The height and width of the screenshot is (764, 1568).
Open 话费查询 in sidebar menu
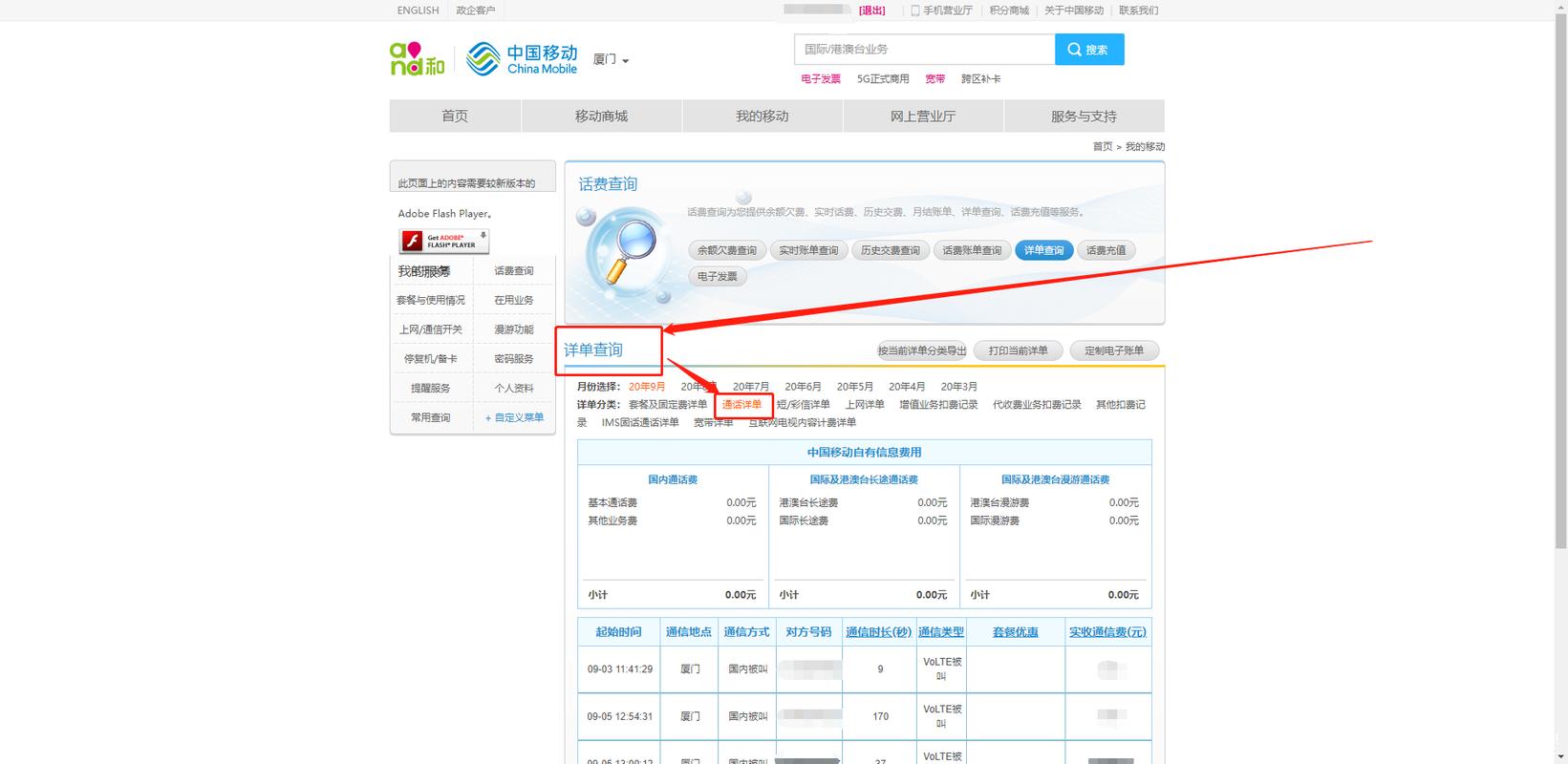coord(514,271)
